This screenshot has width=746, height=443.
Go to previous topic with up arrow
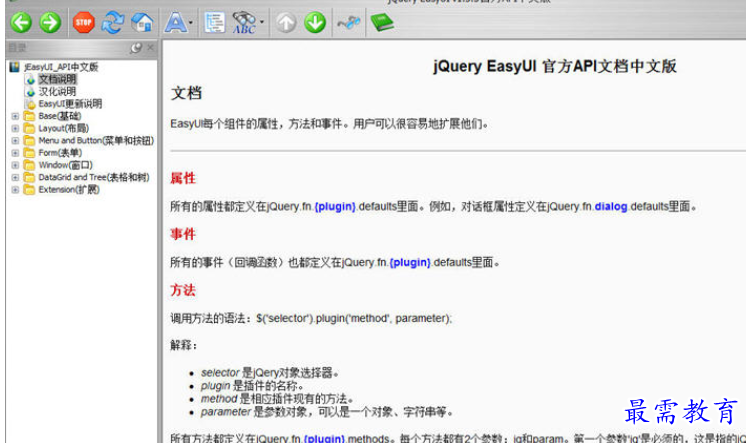286,22
